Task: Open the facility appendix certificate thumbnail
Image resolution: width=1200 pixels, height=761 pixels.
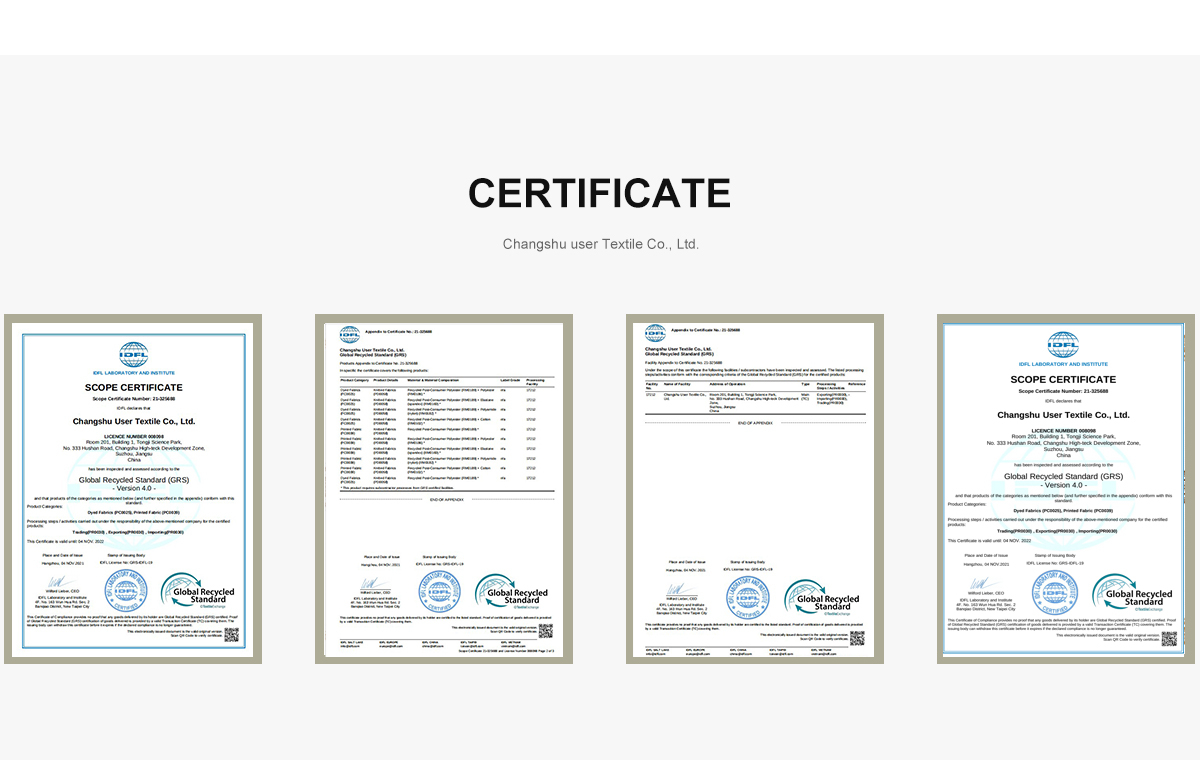Action: pos(755,489)
